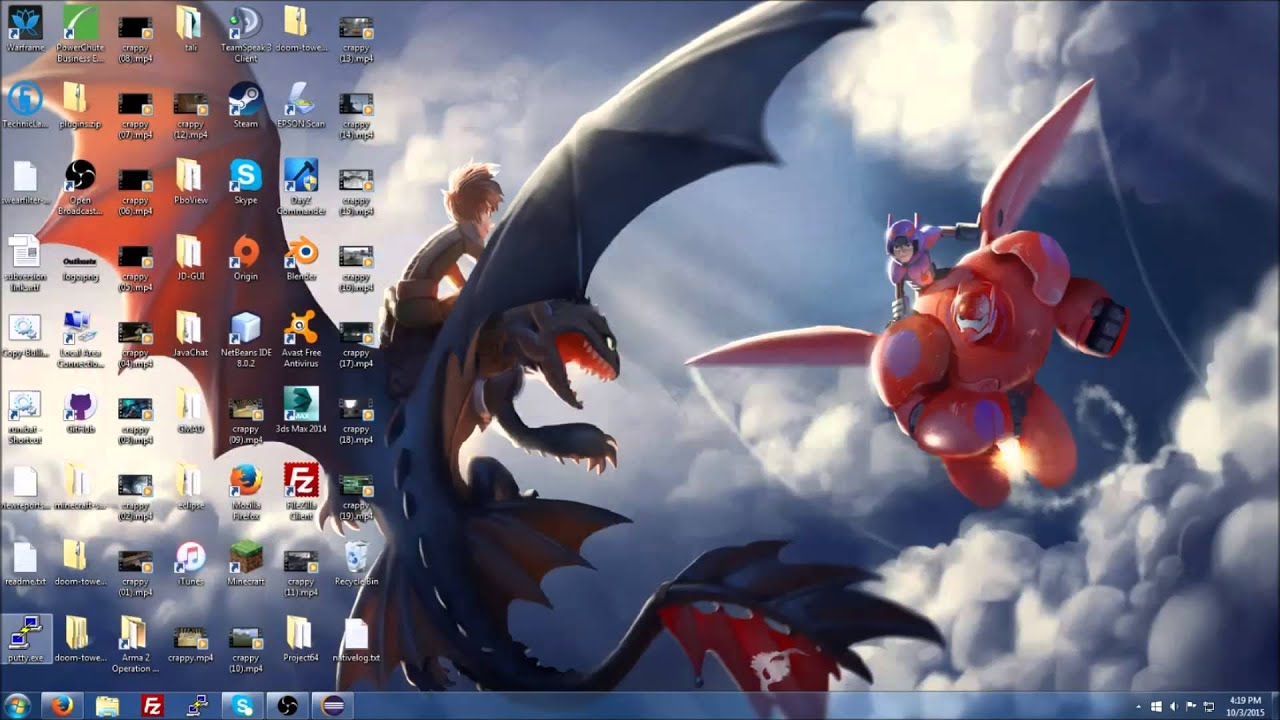Select the TechnicLauncher desktop icon
Screen dimensions: 1280x720
(x=24, y=105)
